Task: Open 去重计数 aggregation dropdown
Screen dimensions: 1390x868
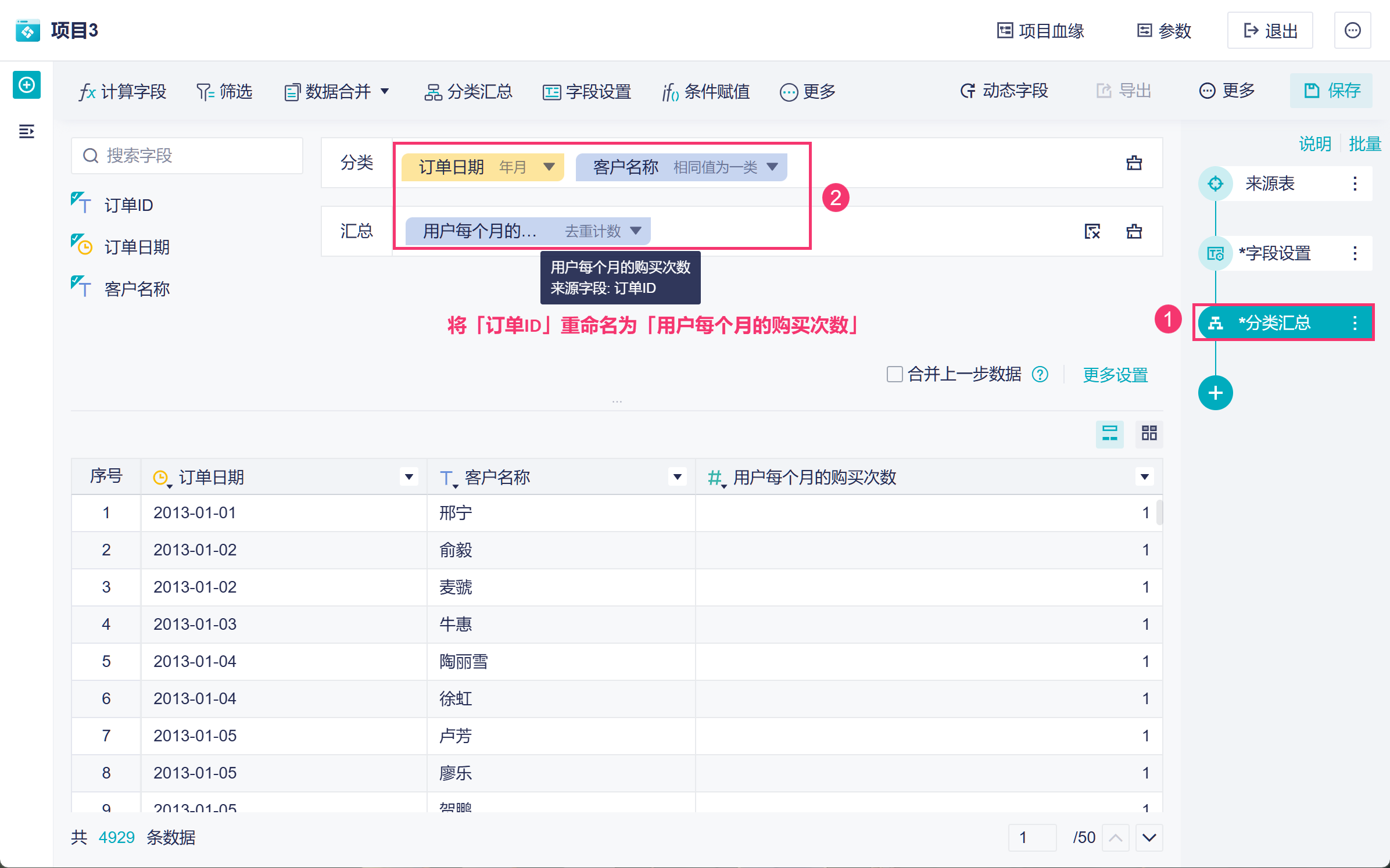Action: point(636,231)
